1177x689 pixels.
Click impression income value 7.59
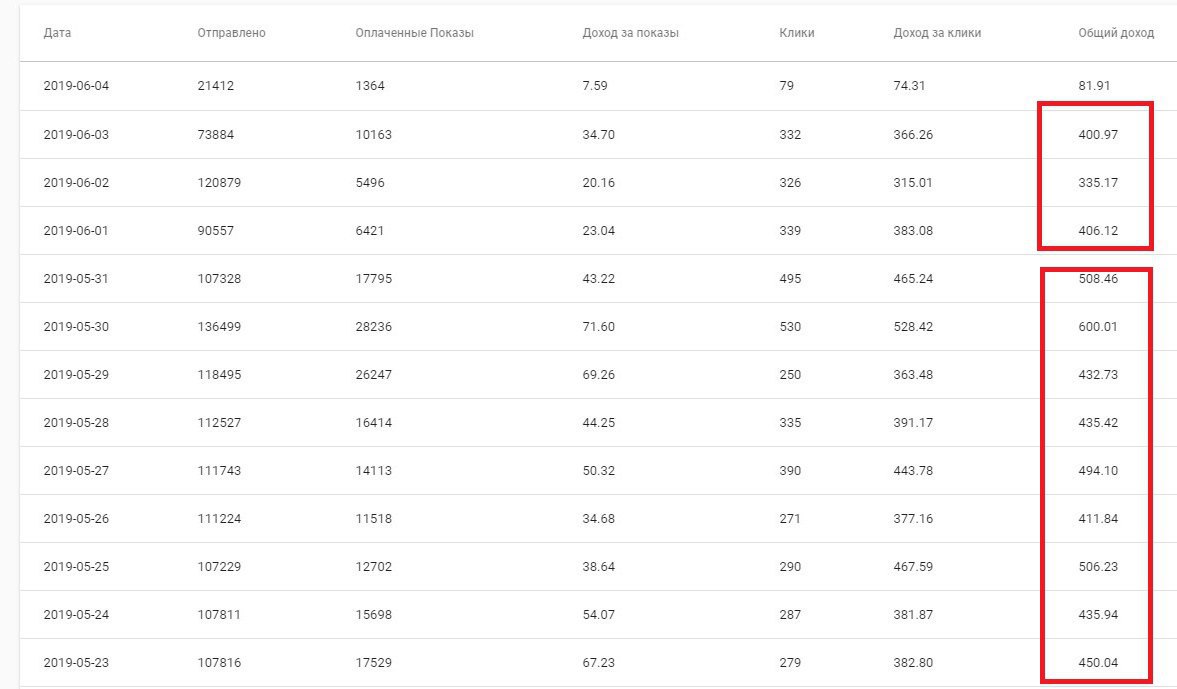point(595,86)
